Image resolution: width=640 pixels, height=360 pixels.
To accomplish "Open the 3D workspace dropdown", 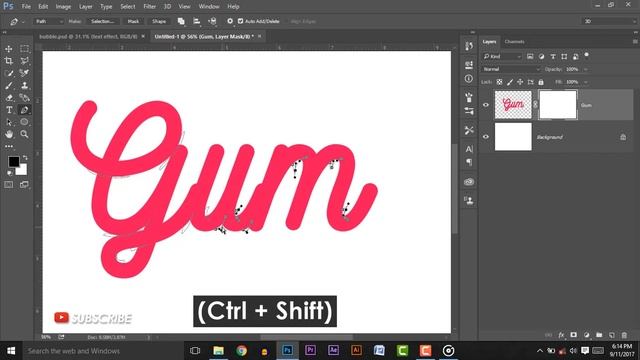I will 610,21.
